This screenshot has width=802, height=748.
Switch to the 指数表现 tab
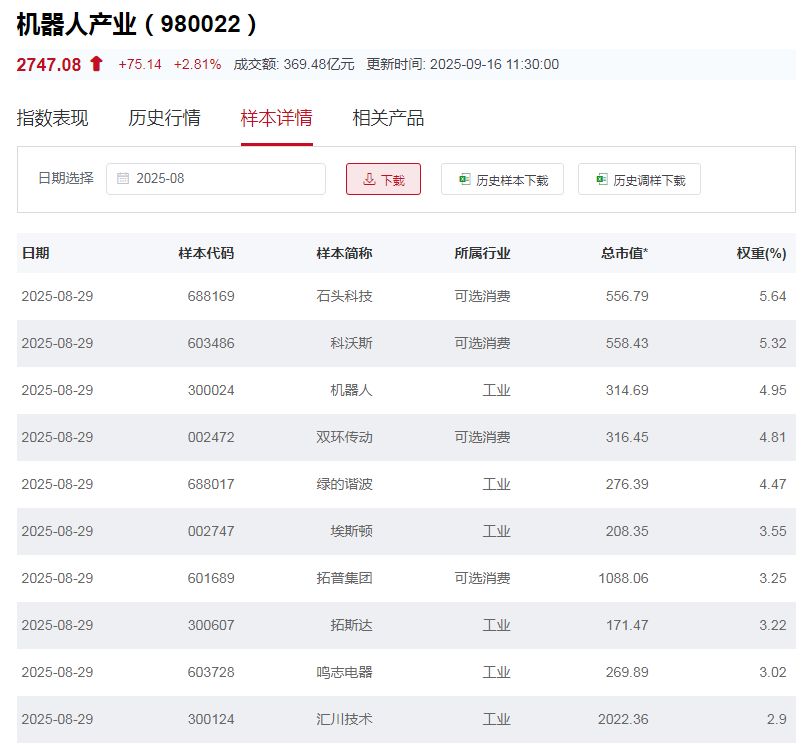(x=52, y=118)
